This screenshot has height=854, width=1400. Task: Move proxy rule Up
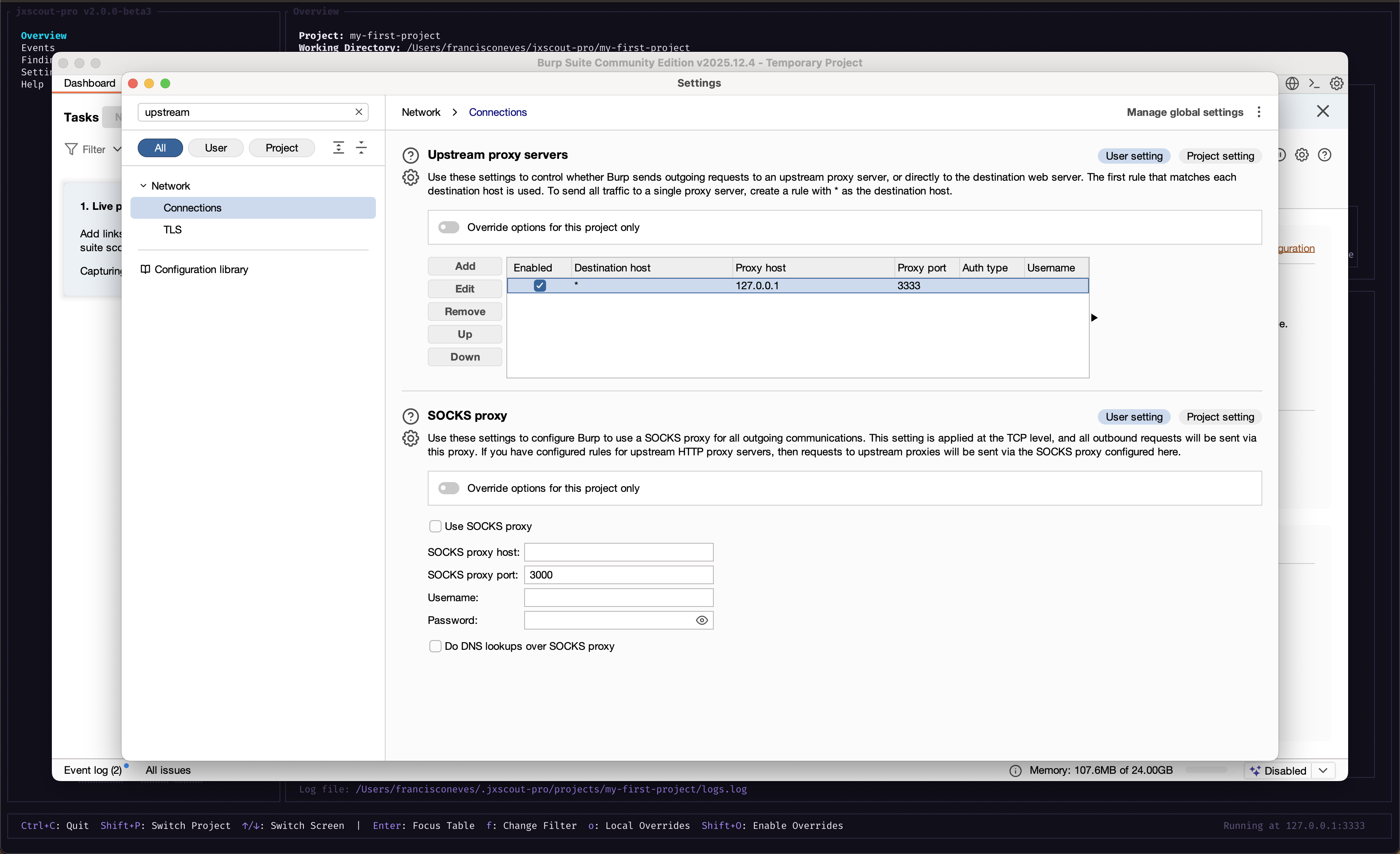point(465,334)
